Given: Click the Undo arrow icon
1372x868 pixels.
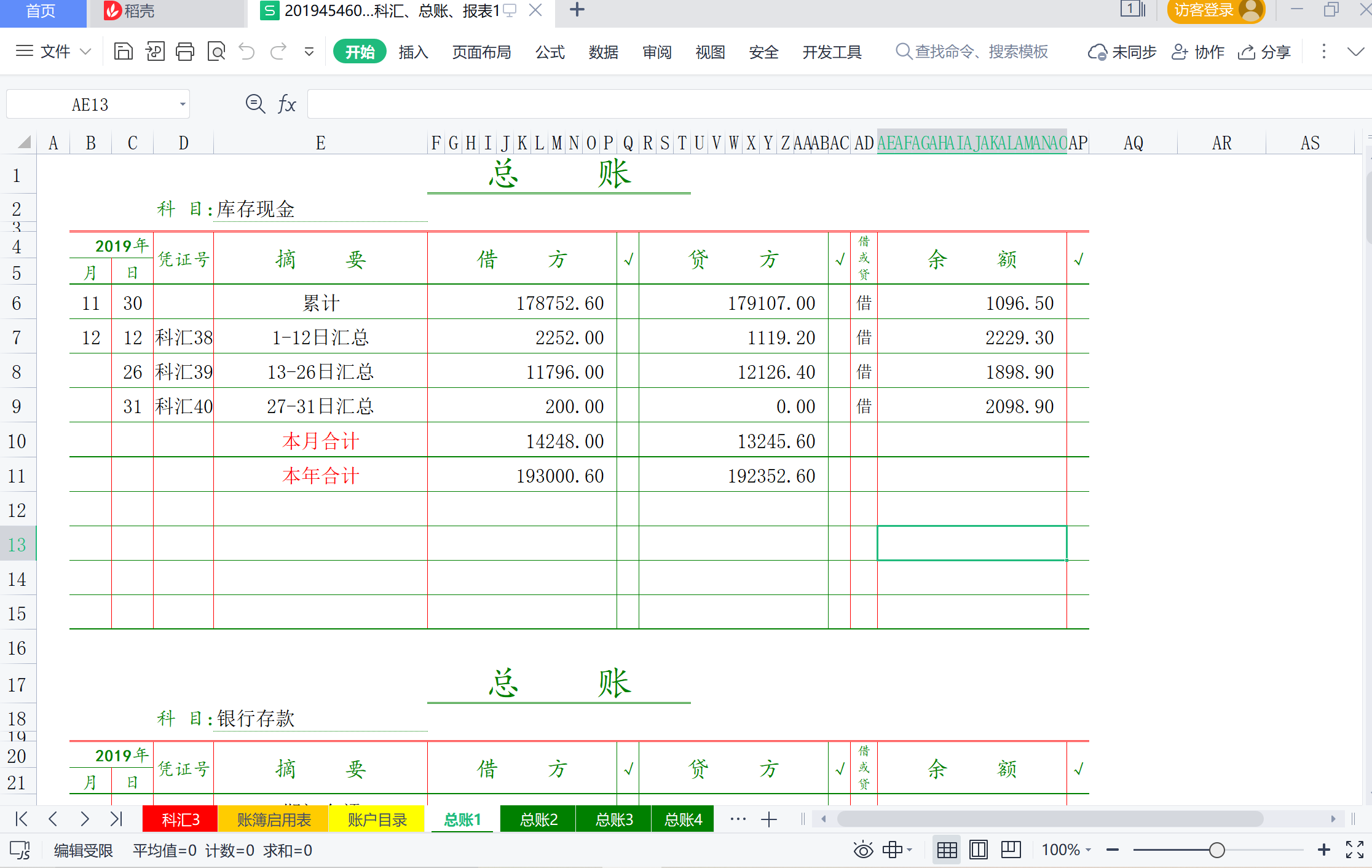Looking at the screenshot, I should coord(247,52).
